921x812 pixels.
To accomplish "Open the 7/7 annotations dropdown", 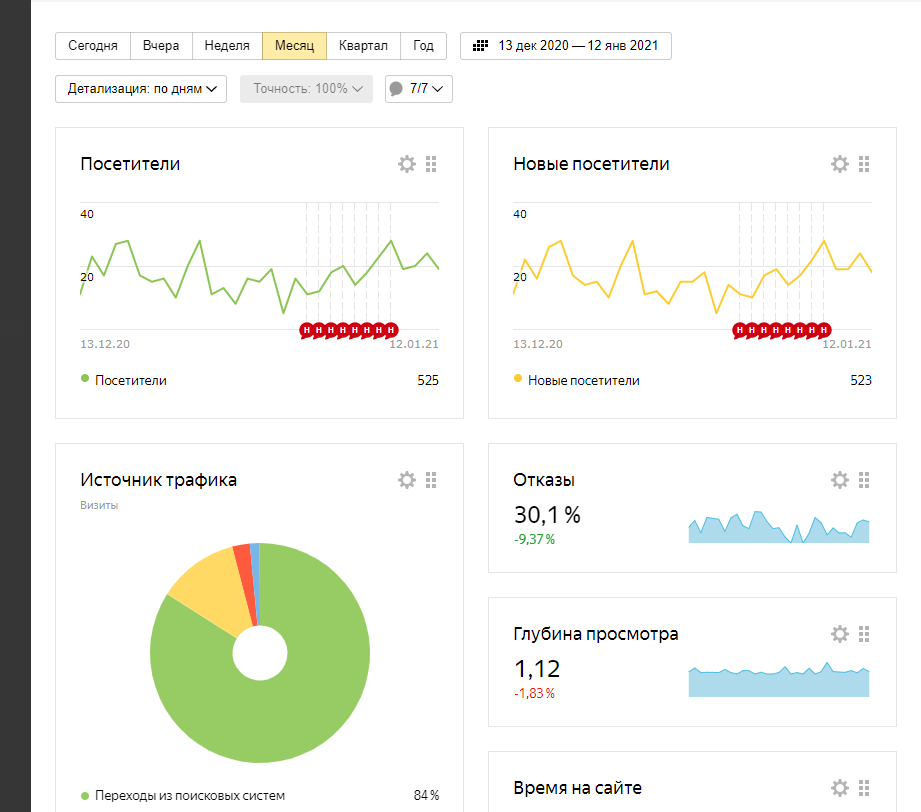I will 419,89.
